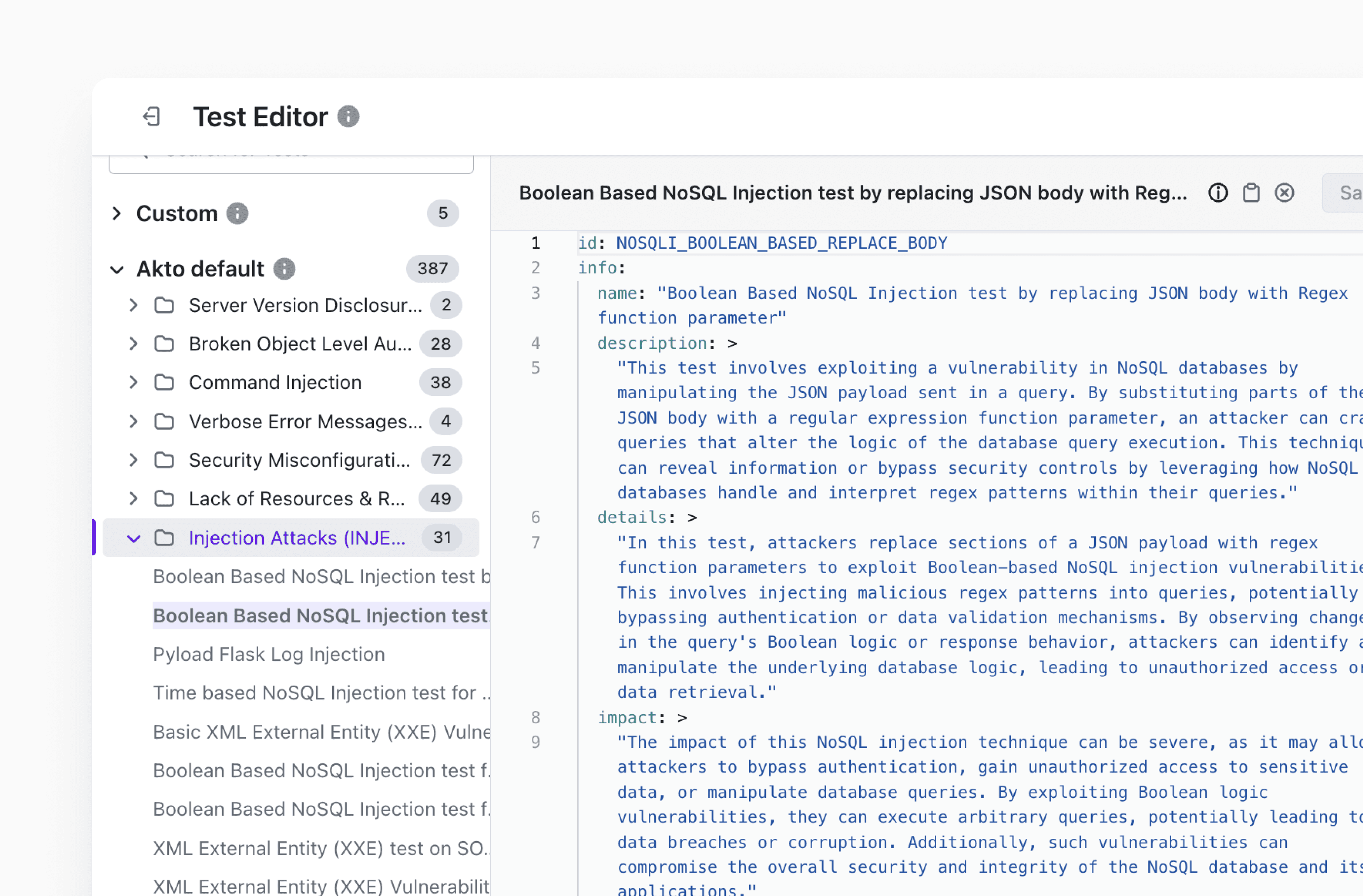
Task: Select Time based NoSQL Injection test
Action: coord(321,693)
